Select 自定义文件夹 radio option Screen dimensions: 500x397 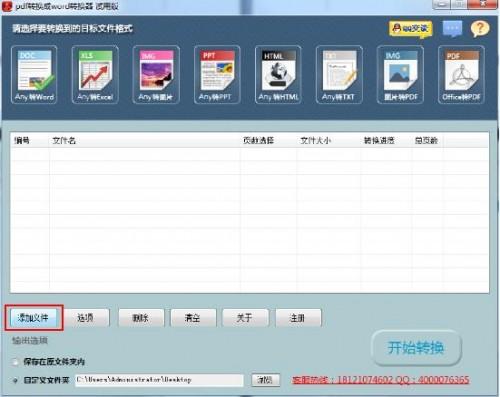pyautogui.click(x=15, y=380)
